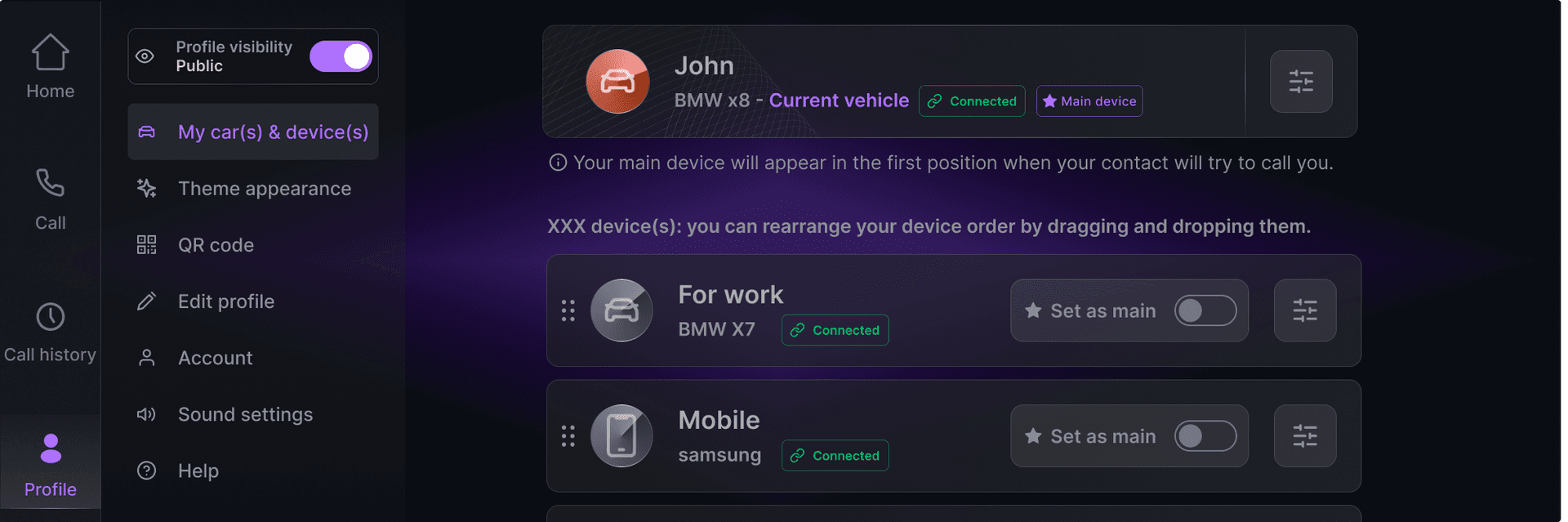Open Edit profile page

click(x=225, y=301)
